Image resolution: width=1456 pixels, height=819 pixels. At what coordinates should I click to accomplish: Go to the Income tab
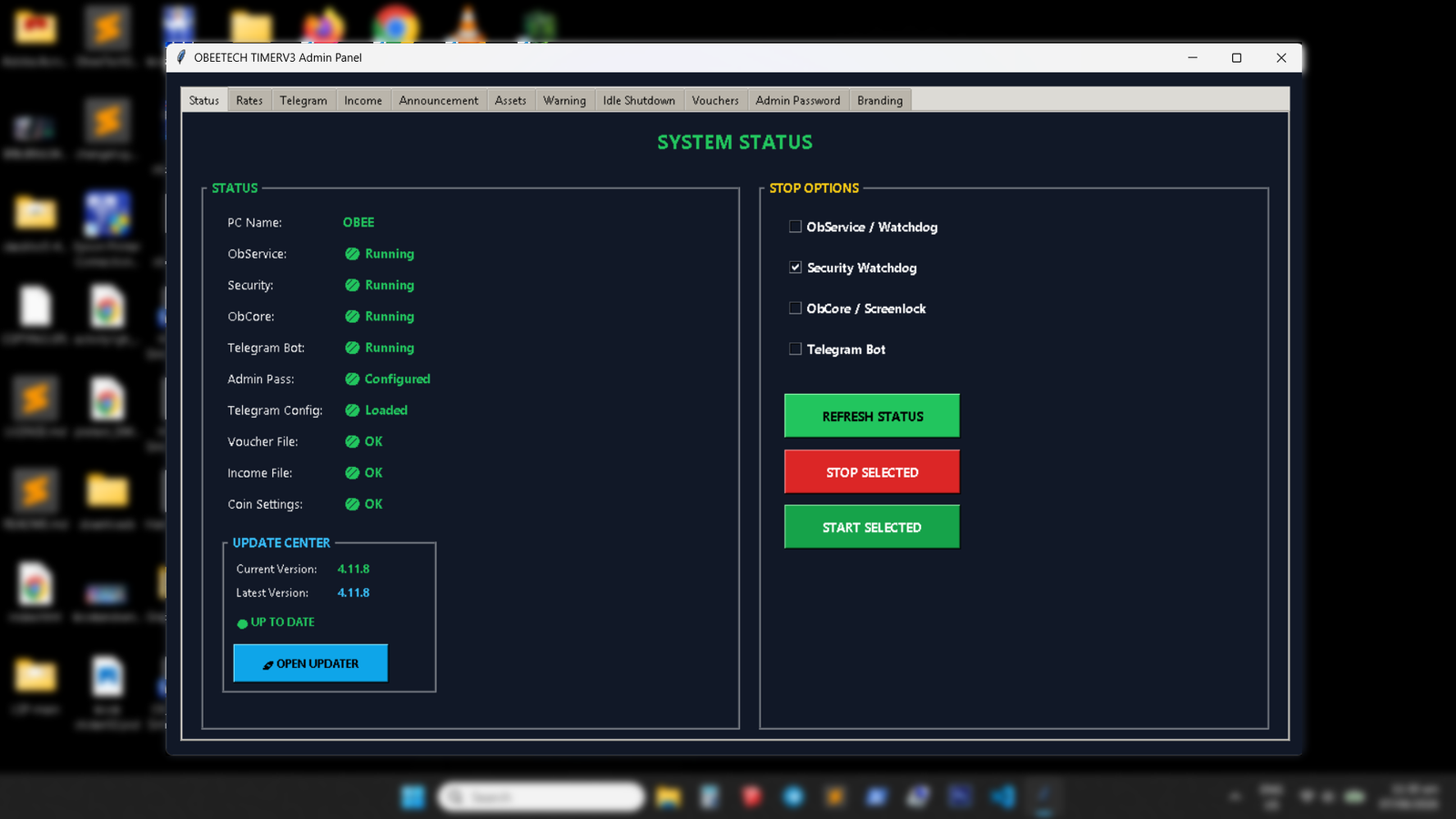tap(363, 100)
